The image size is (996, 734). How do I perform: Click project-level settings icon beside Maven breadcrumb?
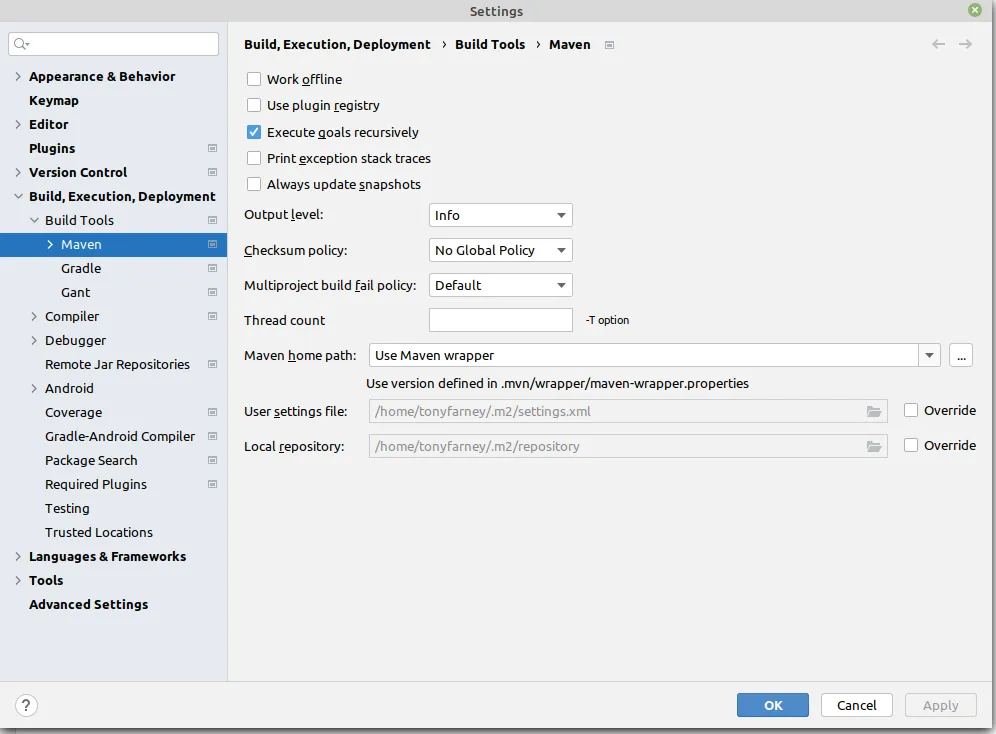(610, 45)
